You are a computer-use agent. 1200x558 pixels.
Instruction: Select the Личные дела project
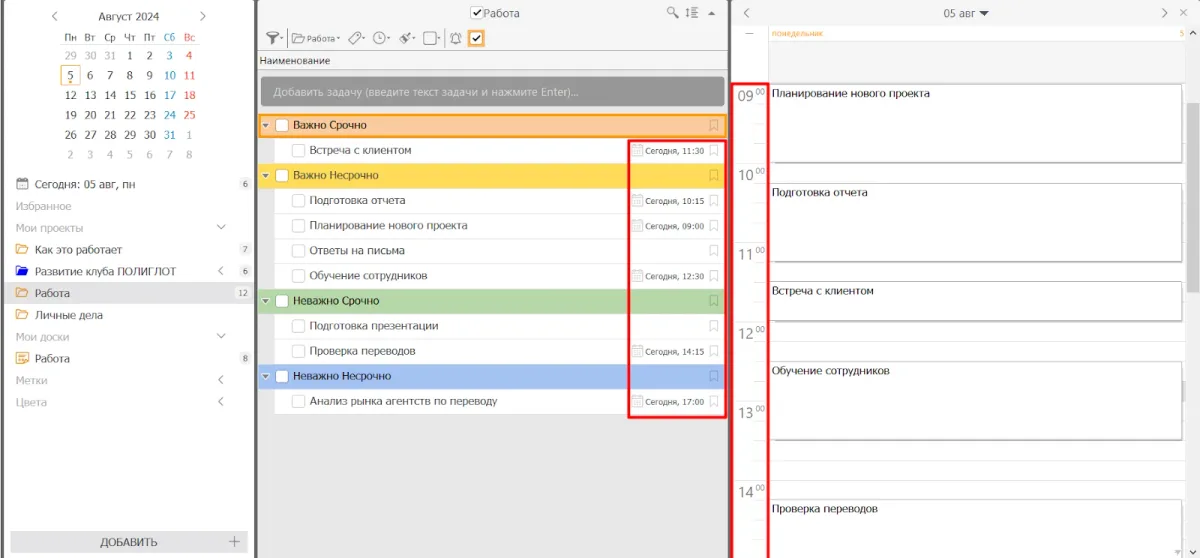(68, 315)
